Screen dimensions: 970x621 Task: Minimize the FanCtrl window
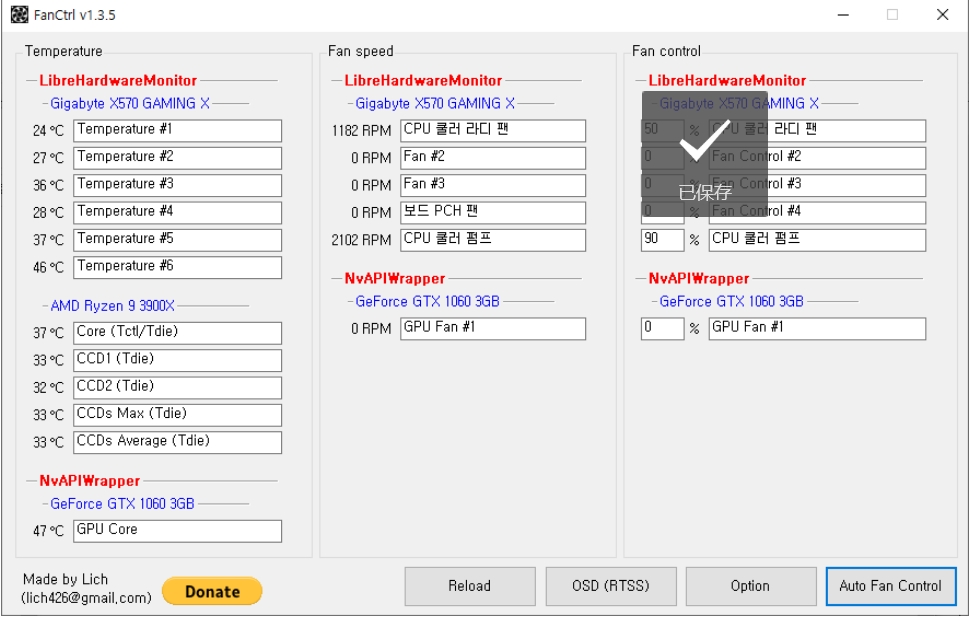pyautogui.click(x=843, y=14)
